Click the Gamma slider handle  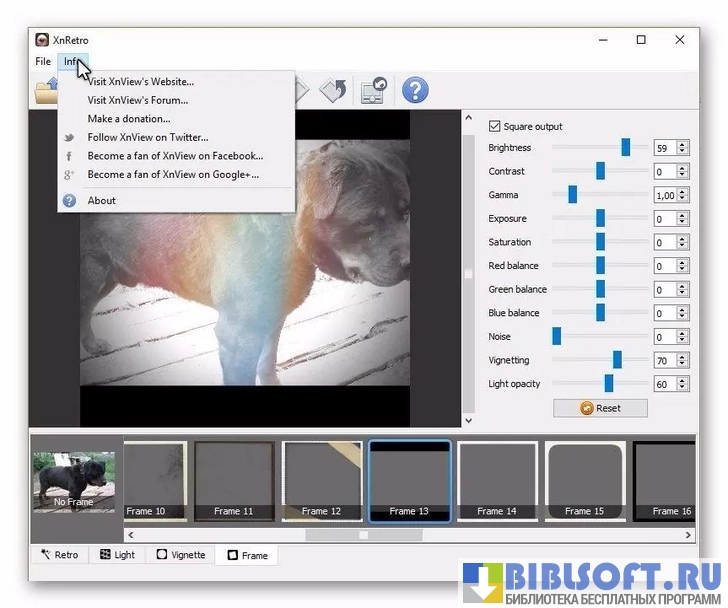tap(572, 195)
